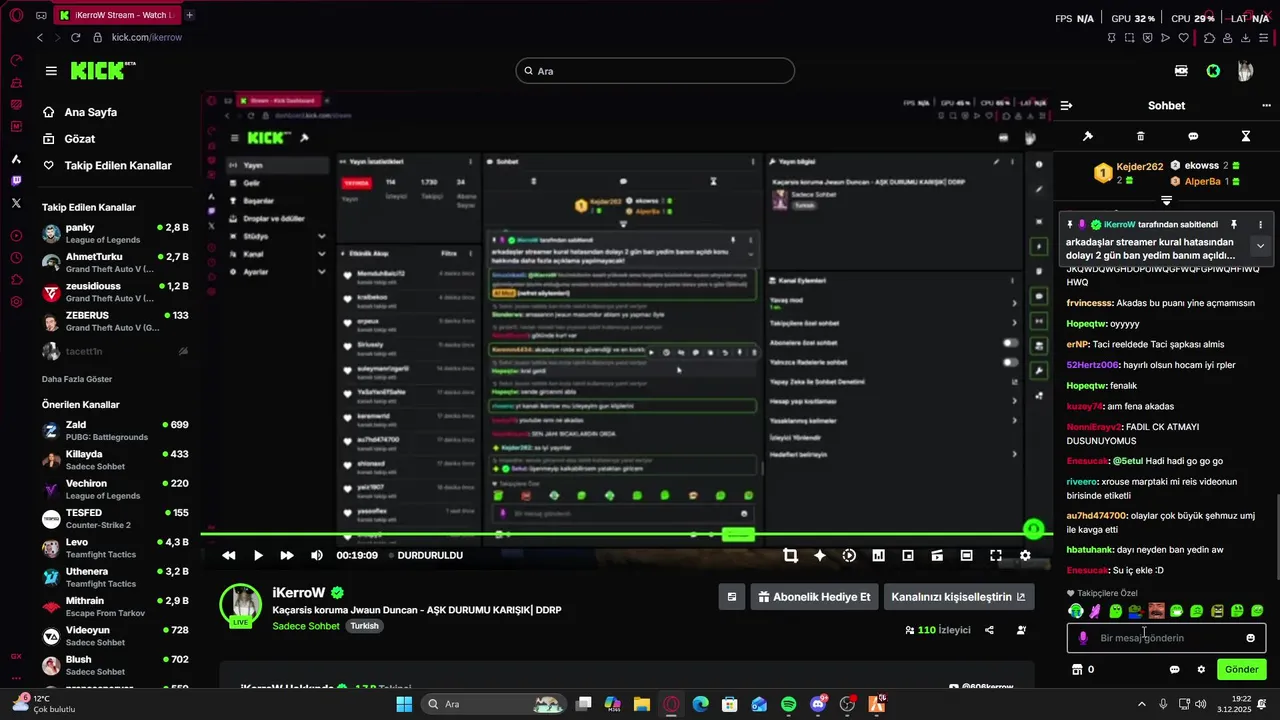Open recommended channel Killayda

point(115,460)
